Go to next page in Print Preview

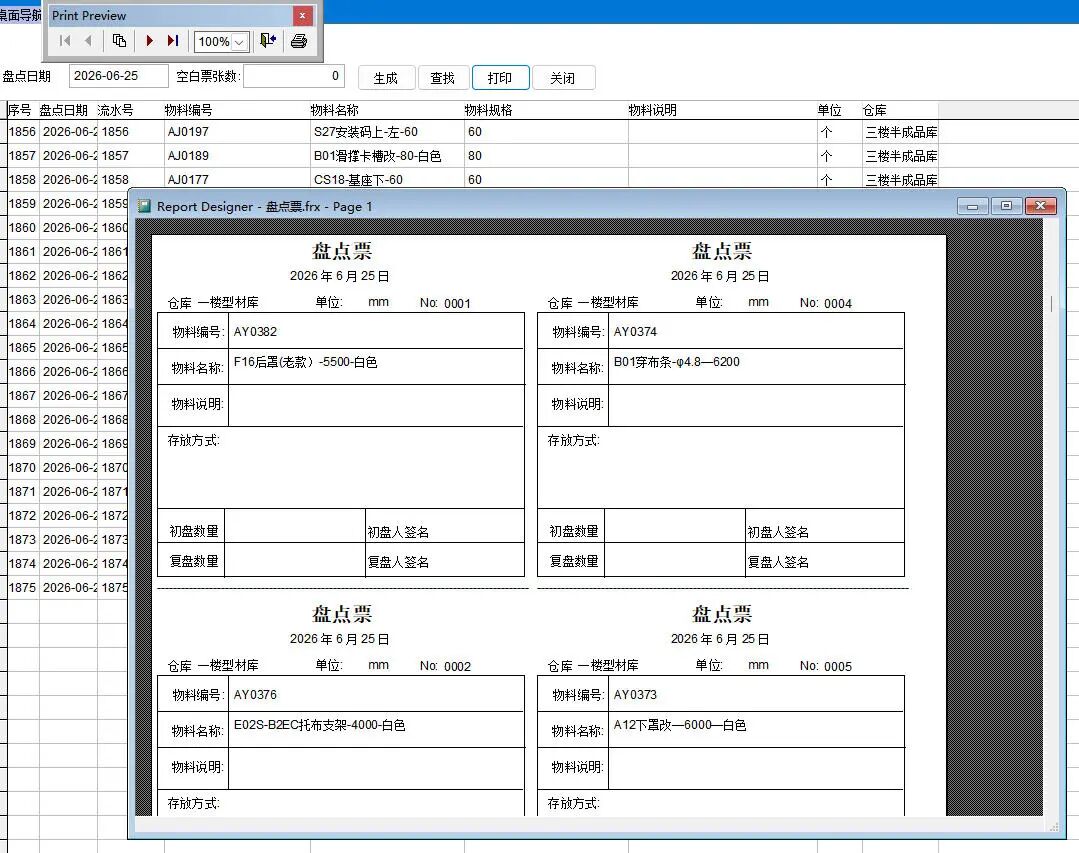tap(149, 41)
